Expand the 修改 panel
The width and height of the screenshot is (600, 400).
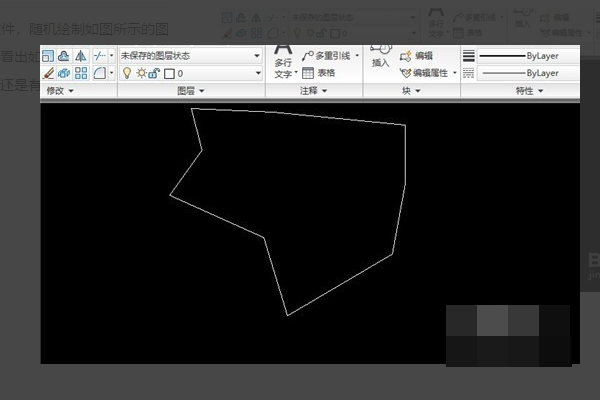[60, 91]
